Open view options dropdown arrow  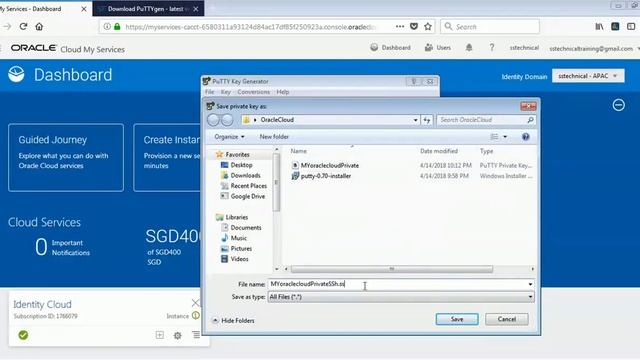[x=505, y=137]
